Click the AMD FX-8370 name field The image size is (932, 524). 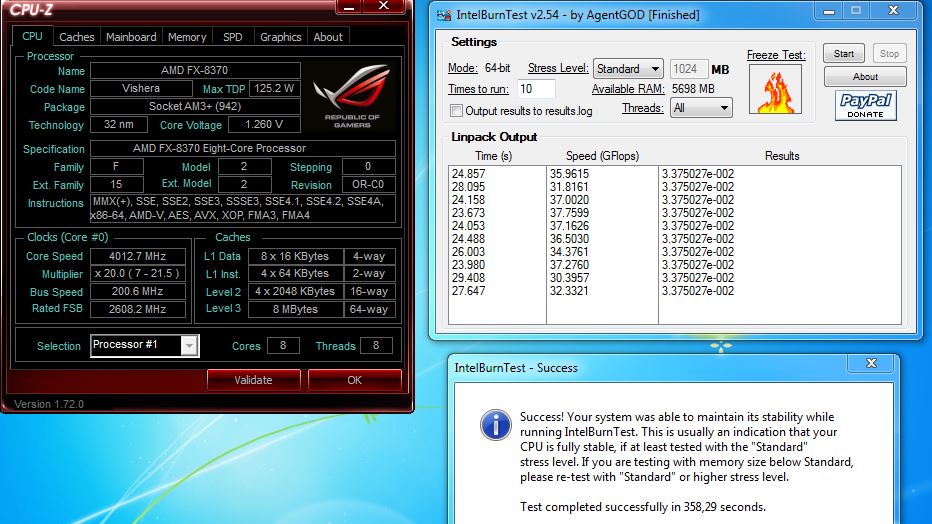pos(195,70)
